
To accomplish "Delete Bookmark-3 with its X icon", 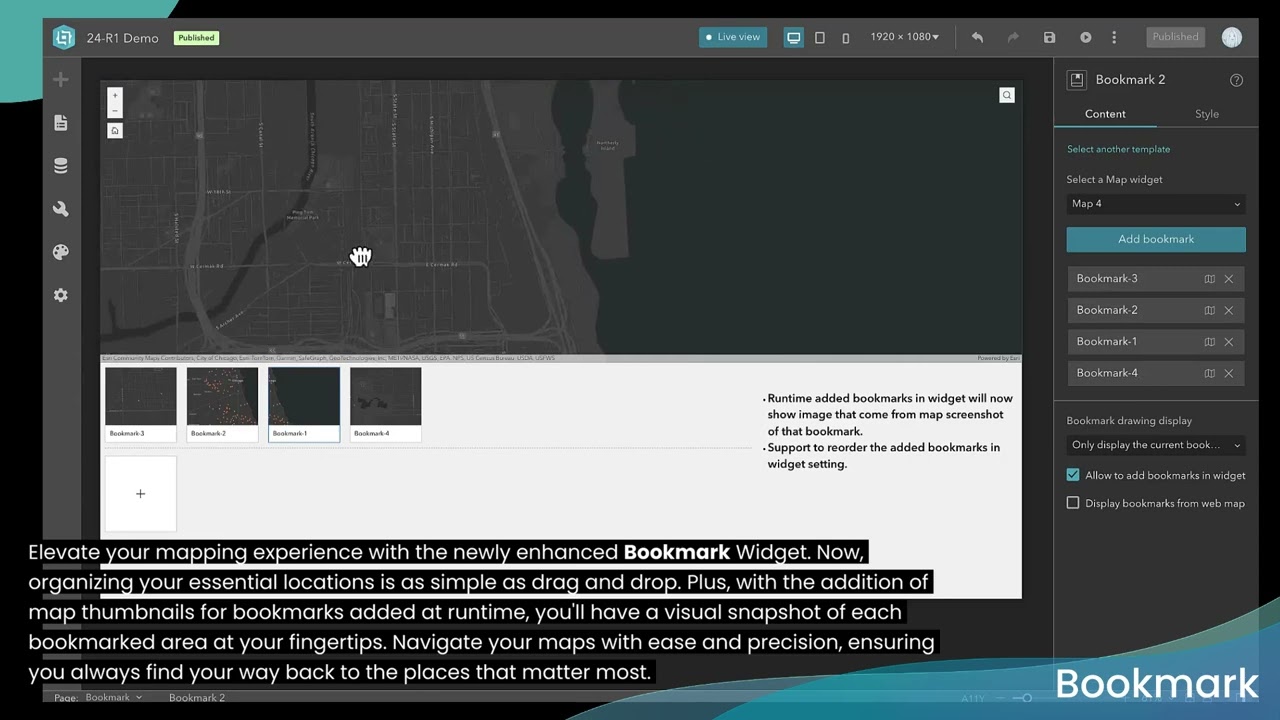I will pos(1229,279).
